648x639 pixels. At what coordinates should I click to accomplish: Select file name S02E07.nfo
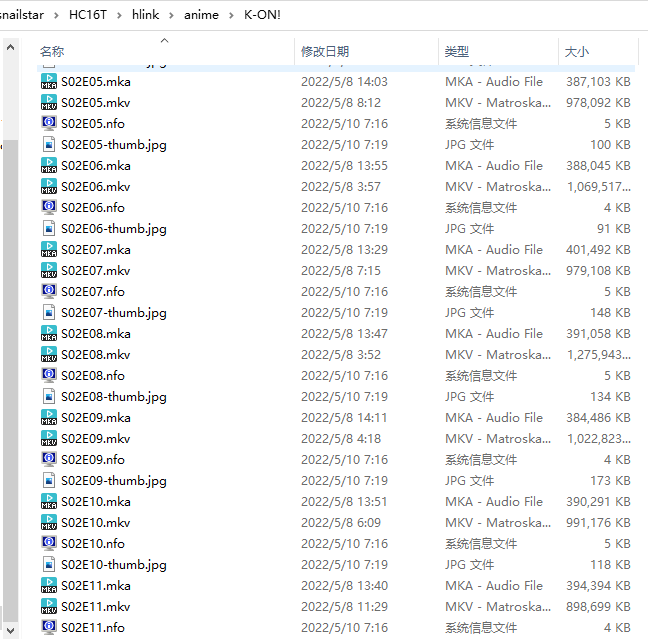93,292
